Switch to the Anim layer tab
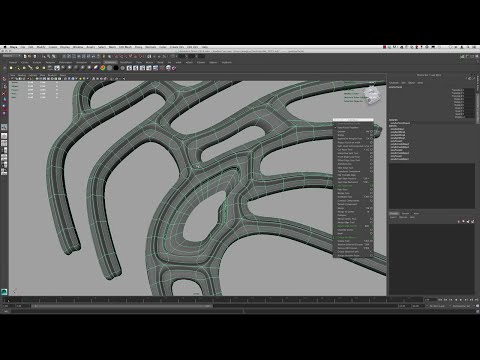 click(x=417, y=213)
